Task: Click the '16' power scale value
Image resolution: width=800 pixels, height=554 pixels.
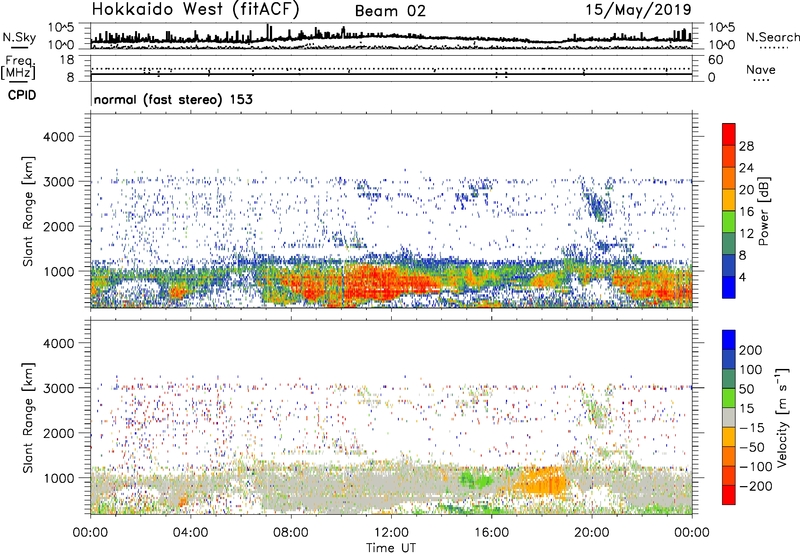Action: (x=746, y=212)
